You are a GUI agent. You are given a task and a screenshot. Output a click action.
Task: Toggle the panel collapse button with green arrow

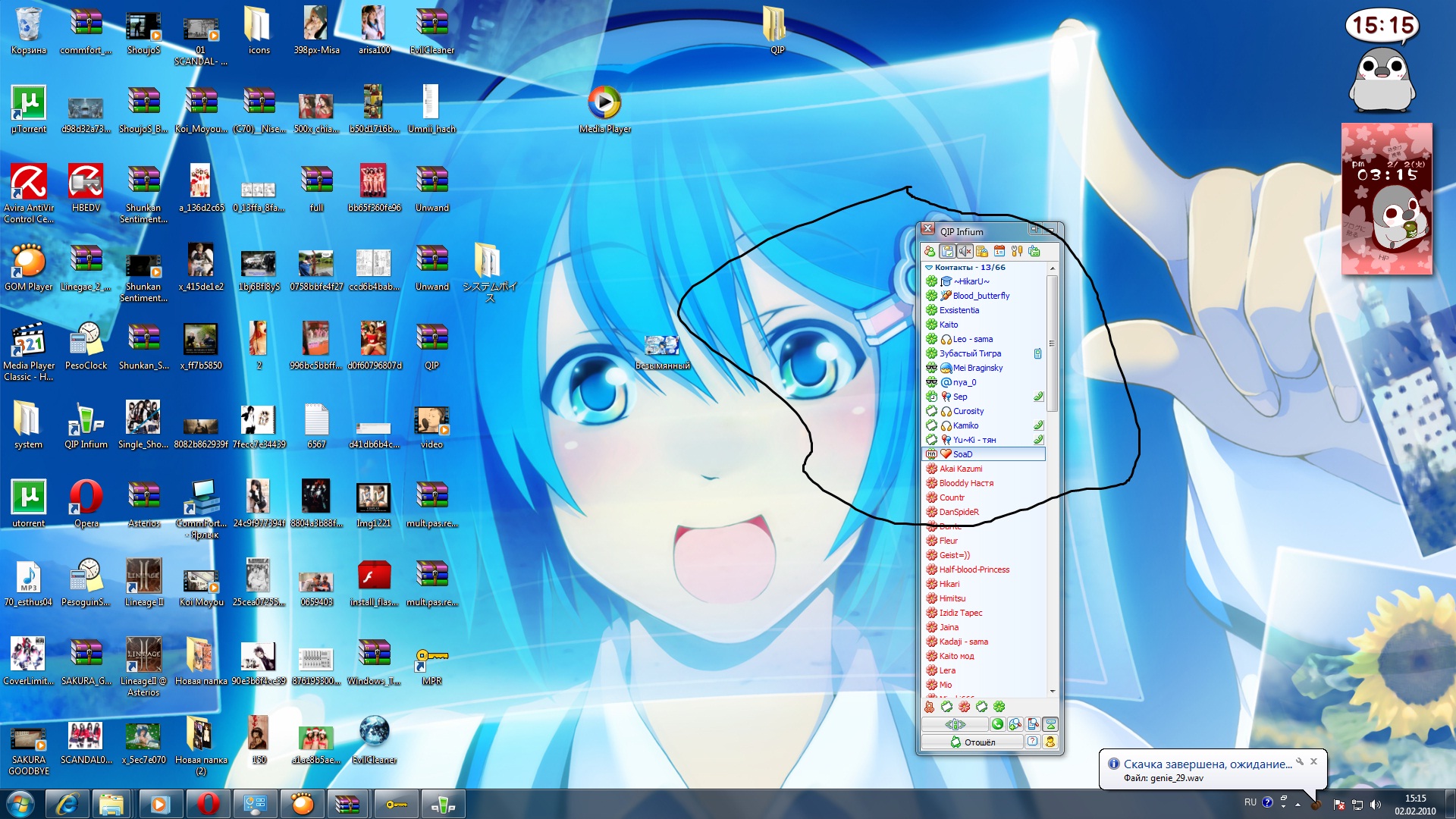[x=1050, y=724]
